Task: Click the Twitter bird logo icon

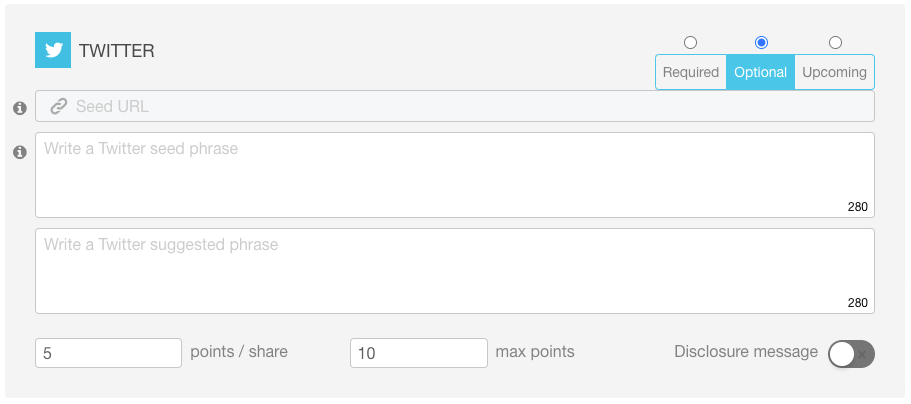Action: click(x=53, y=50)
